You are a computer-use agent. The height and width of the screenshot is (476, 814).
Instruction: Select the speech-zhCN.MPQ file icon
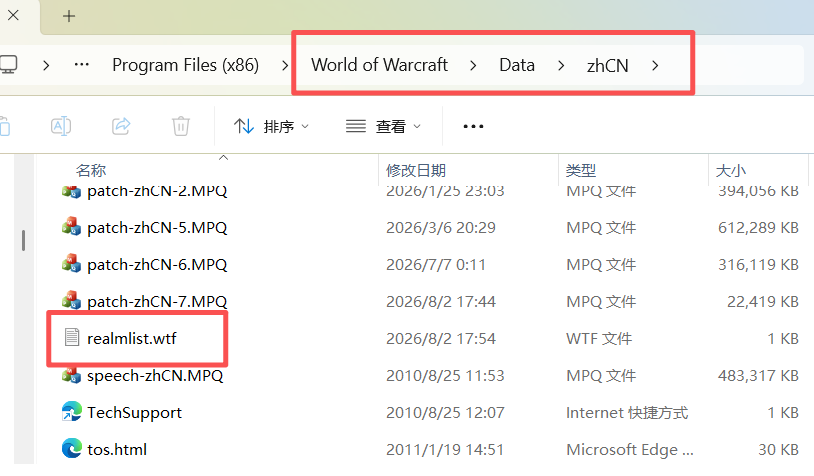[71, 375]
